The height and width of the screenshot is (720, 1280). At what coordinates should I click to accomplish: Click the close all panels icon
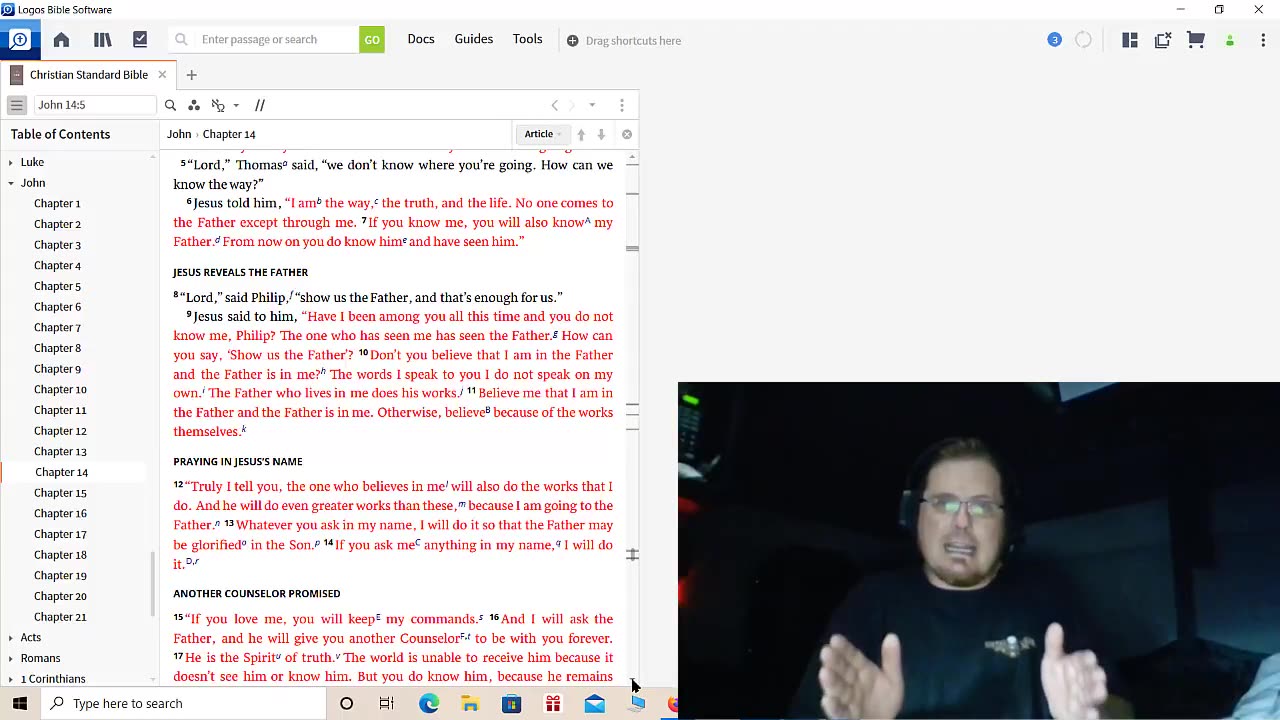[1163, 40]
